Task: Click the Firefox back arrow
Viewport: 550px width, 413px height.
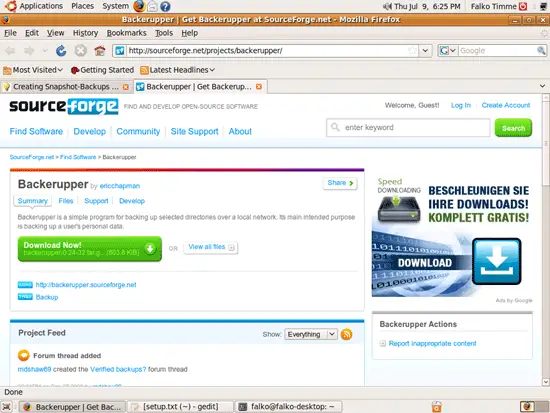Action: (x=10, y=51)
